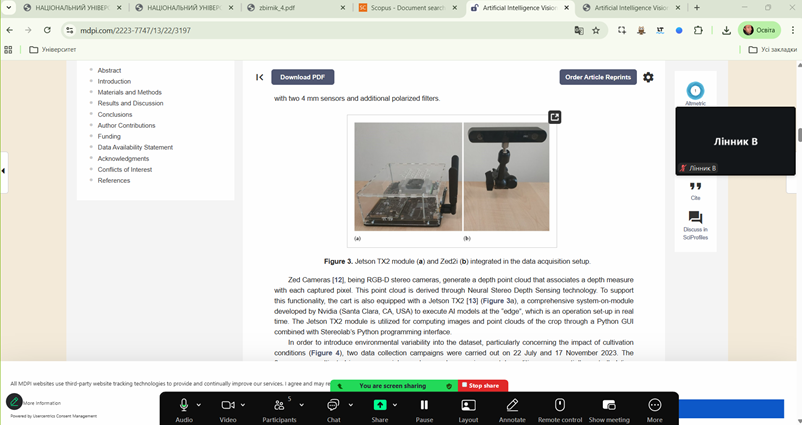Open the apps grid icon in bookmarks bar
The height and width of the screenshot is (425, 802).
[x=8, y=50]
